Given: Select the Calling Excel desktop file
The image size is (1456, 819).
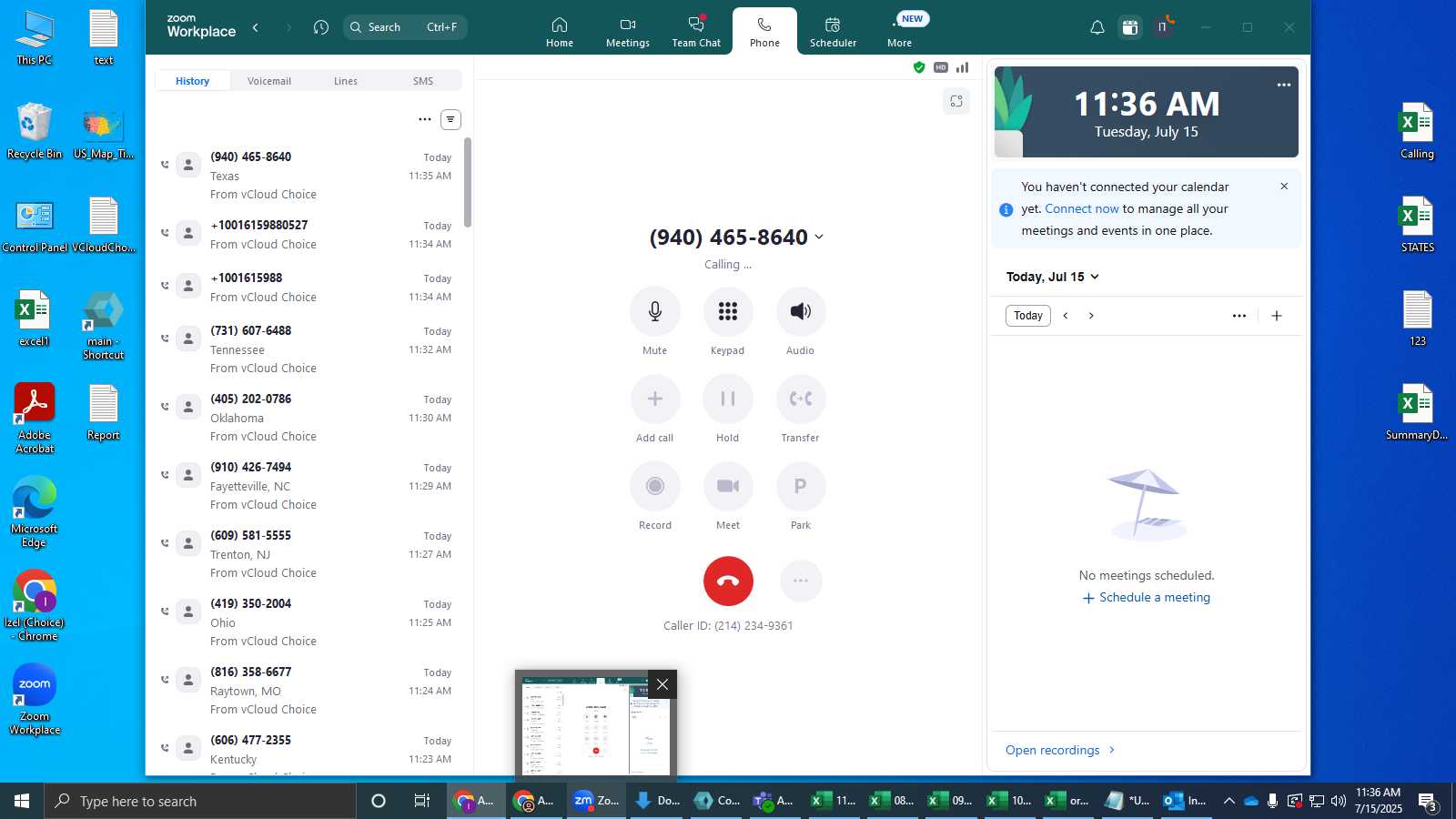Looking at the screenshot, I should click(x=1417, y=131).
